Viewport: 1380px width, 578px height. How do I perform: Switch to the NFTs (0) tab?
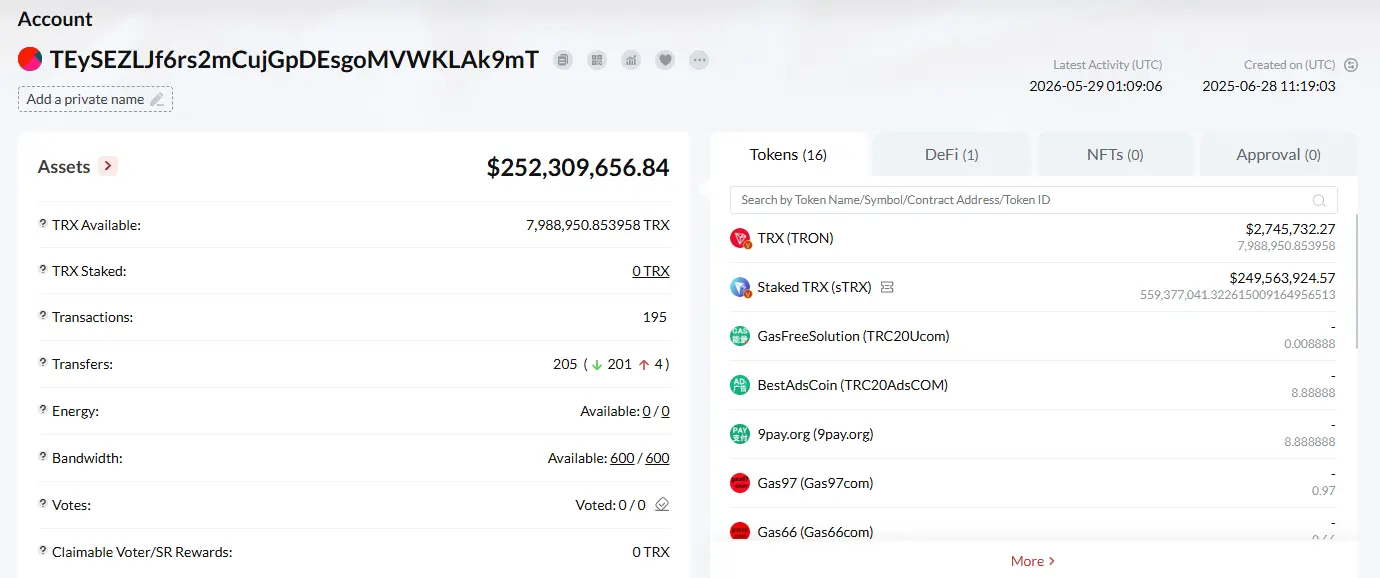pos(1115,155)
